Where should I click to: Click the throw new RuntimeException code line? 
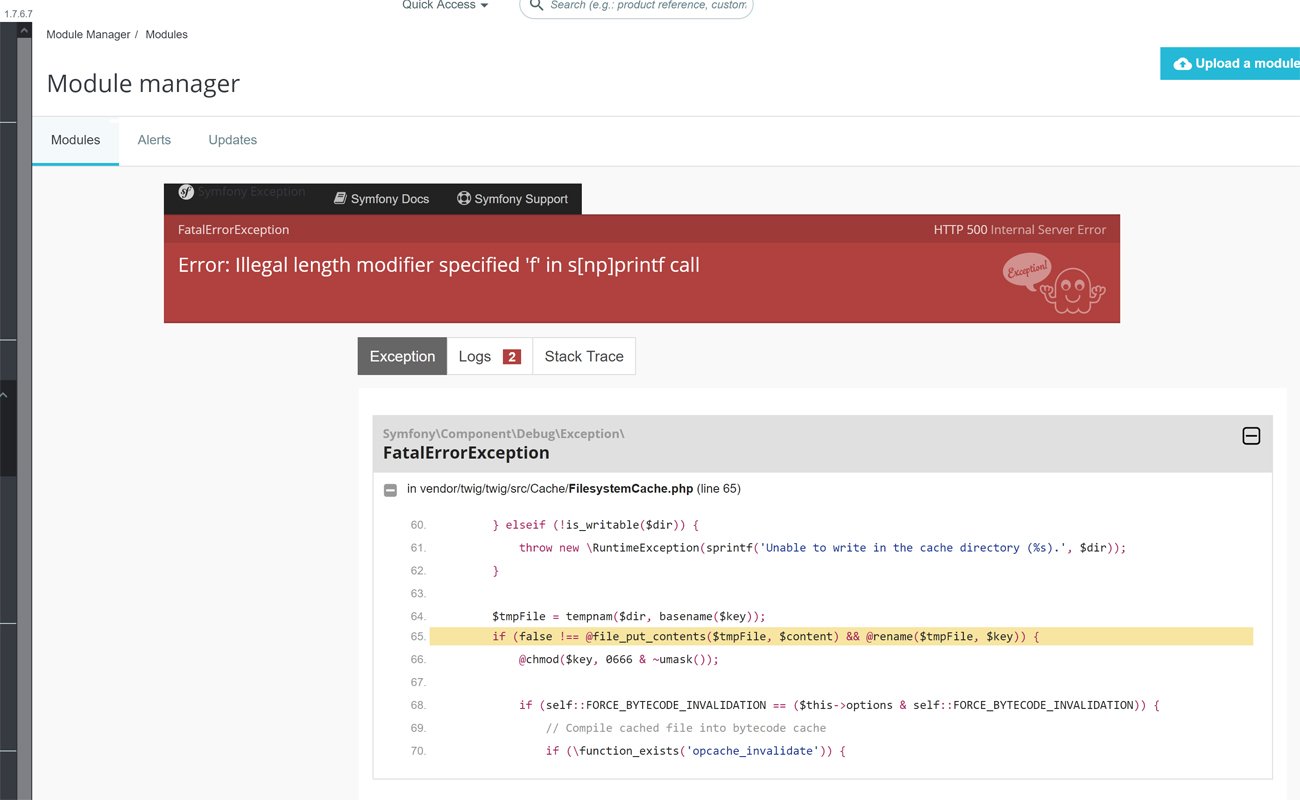click(822, 548)
